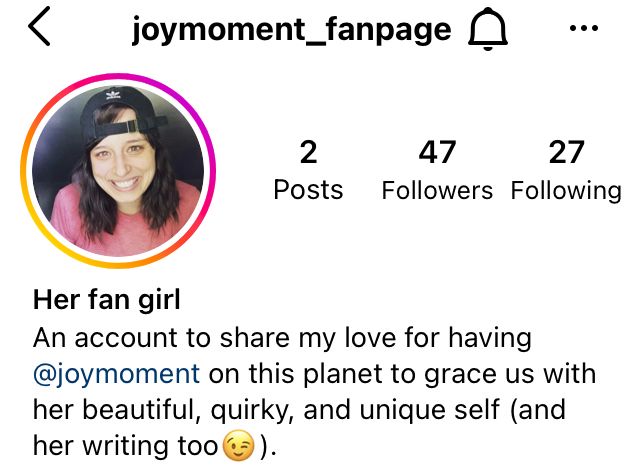Tap the 47 followers number
Image resolution: width=640 pixels, height=471 pixels.
437,152
